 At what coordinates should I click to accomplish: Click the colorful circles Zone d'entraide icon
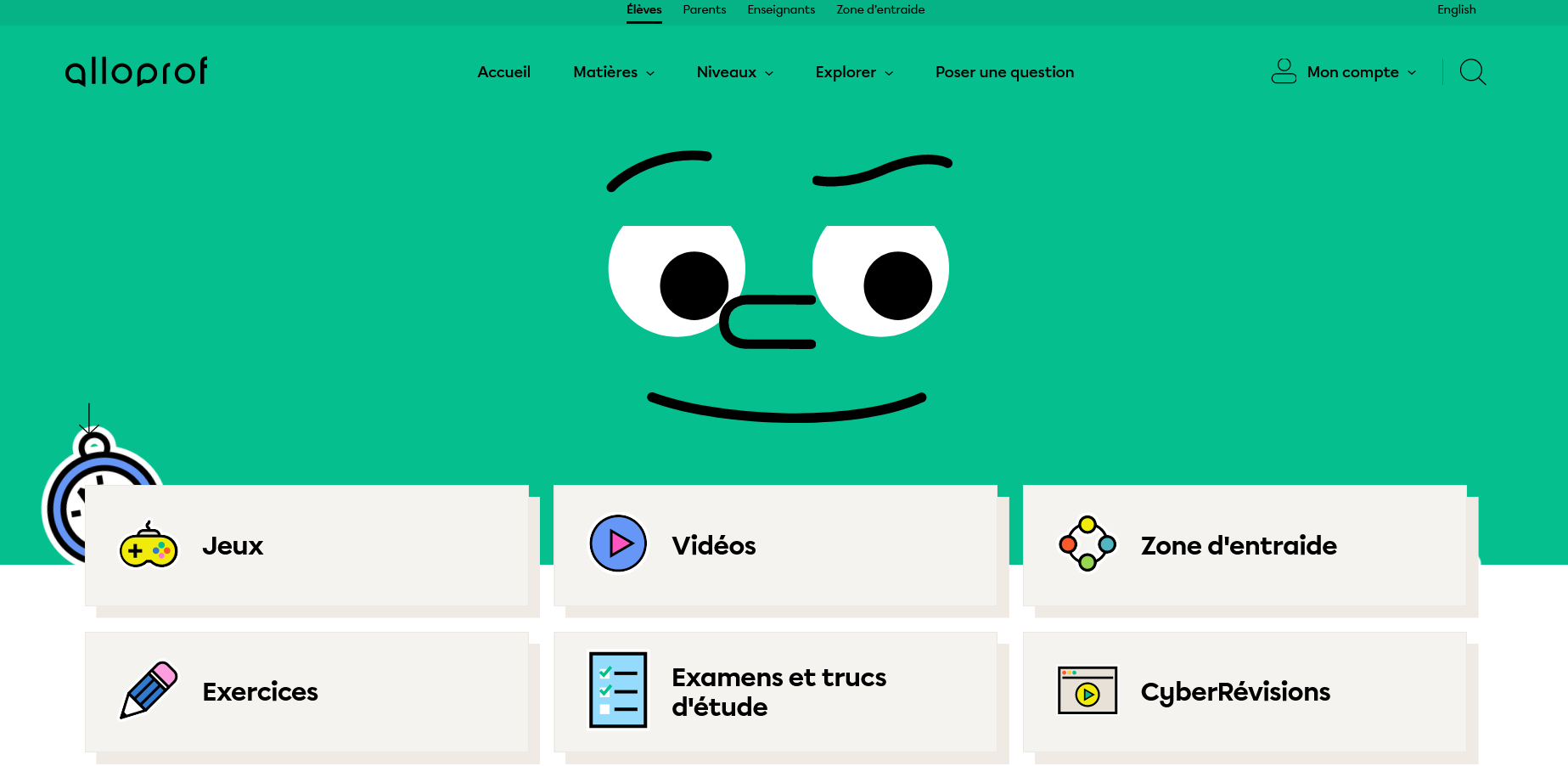coord(1087,544)
